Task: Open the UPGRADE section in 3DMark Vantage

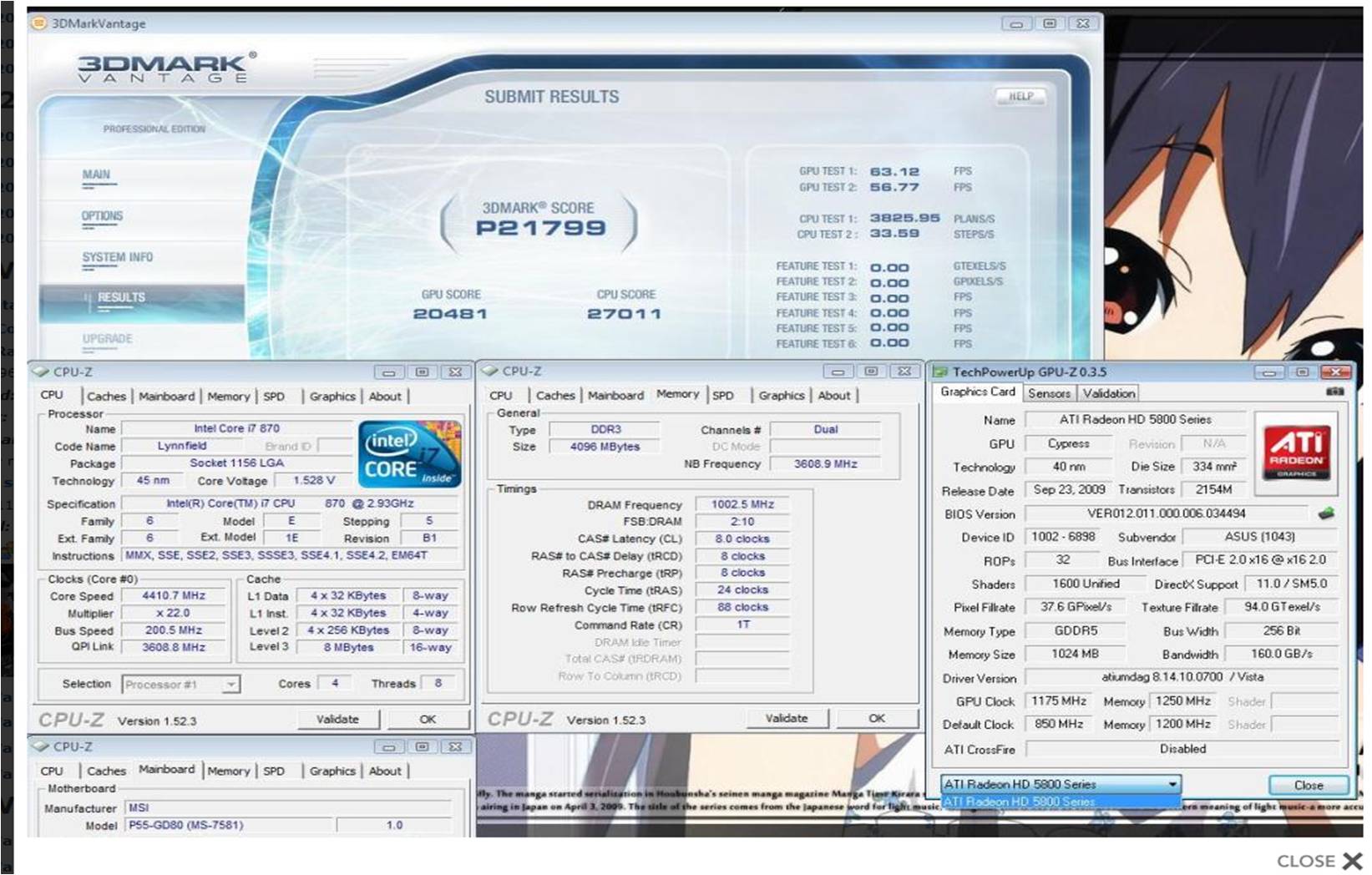Action: (x=107, y=339)
